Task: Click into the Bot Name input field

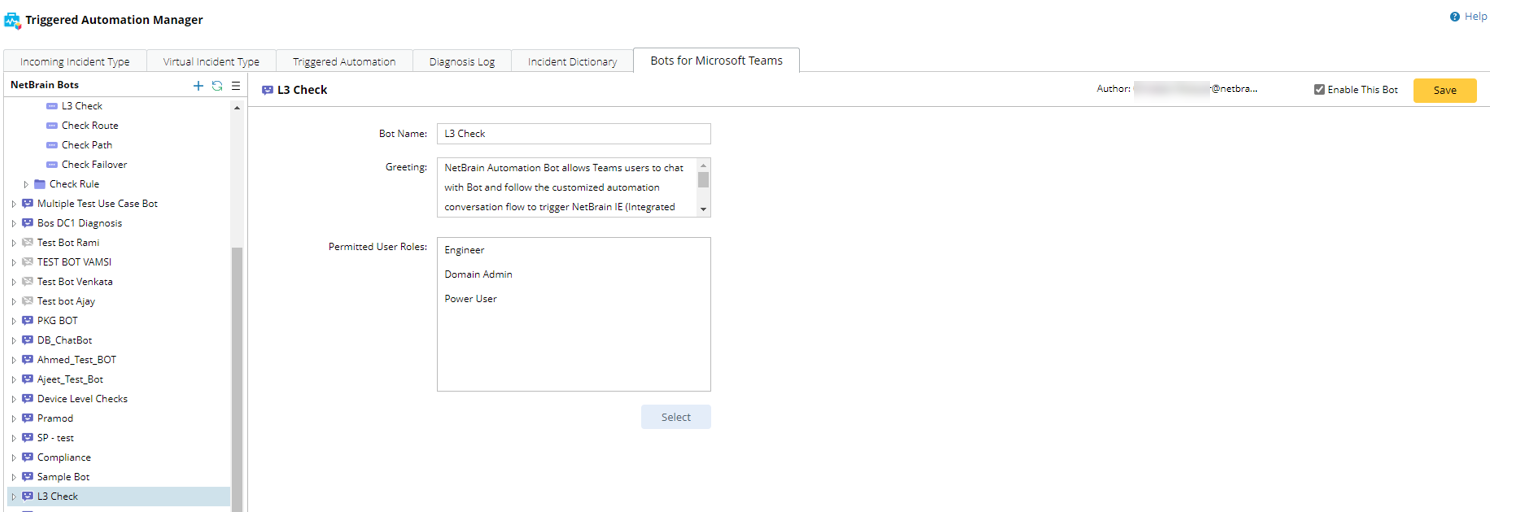Action: pos(573,134)
